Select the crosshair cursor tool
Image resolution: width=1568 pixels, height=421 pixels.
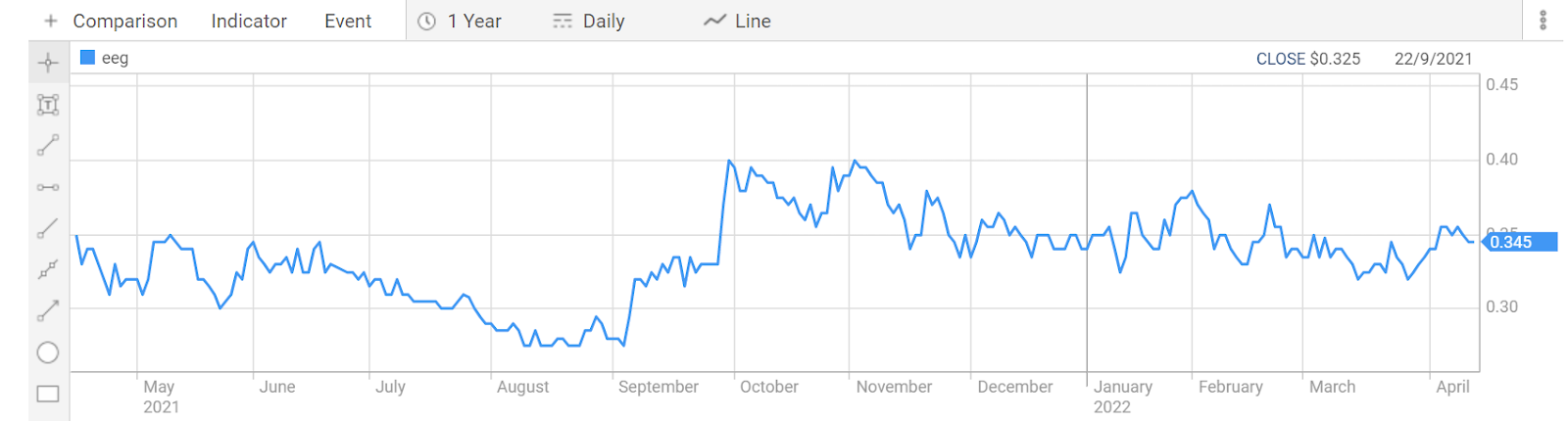(48, 64)
